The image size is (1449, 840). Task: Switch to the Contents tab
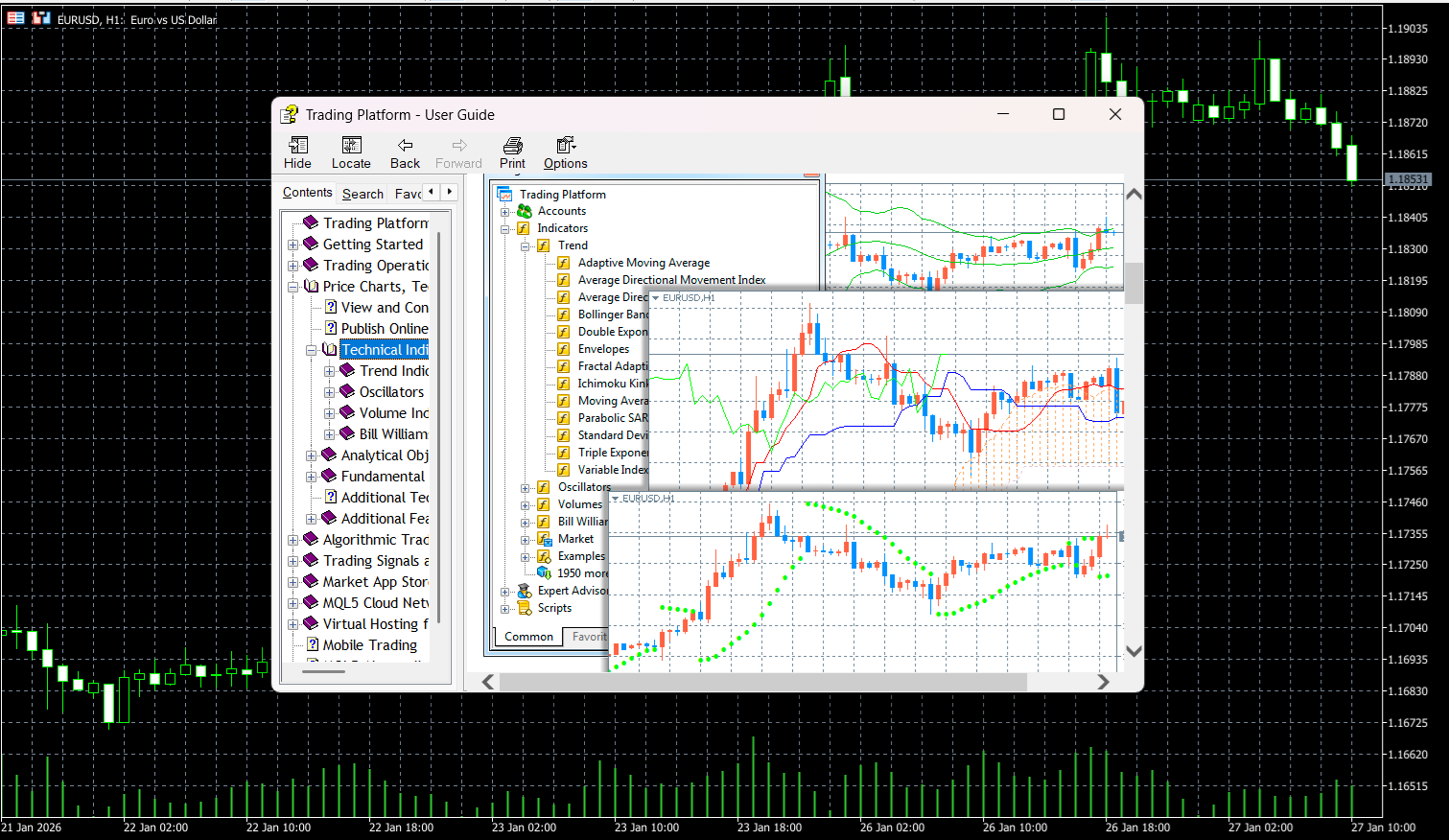click(x=307, y=193)
